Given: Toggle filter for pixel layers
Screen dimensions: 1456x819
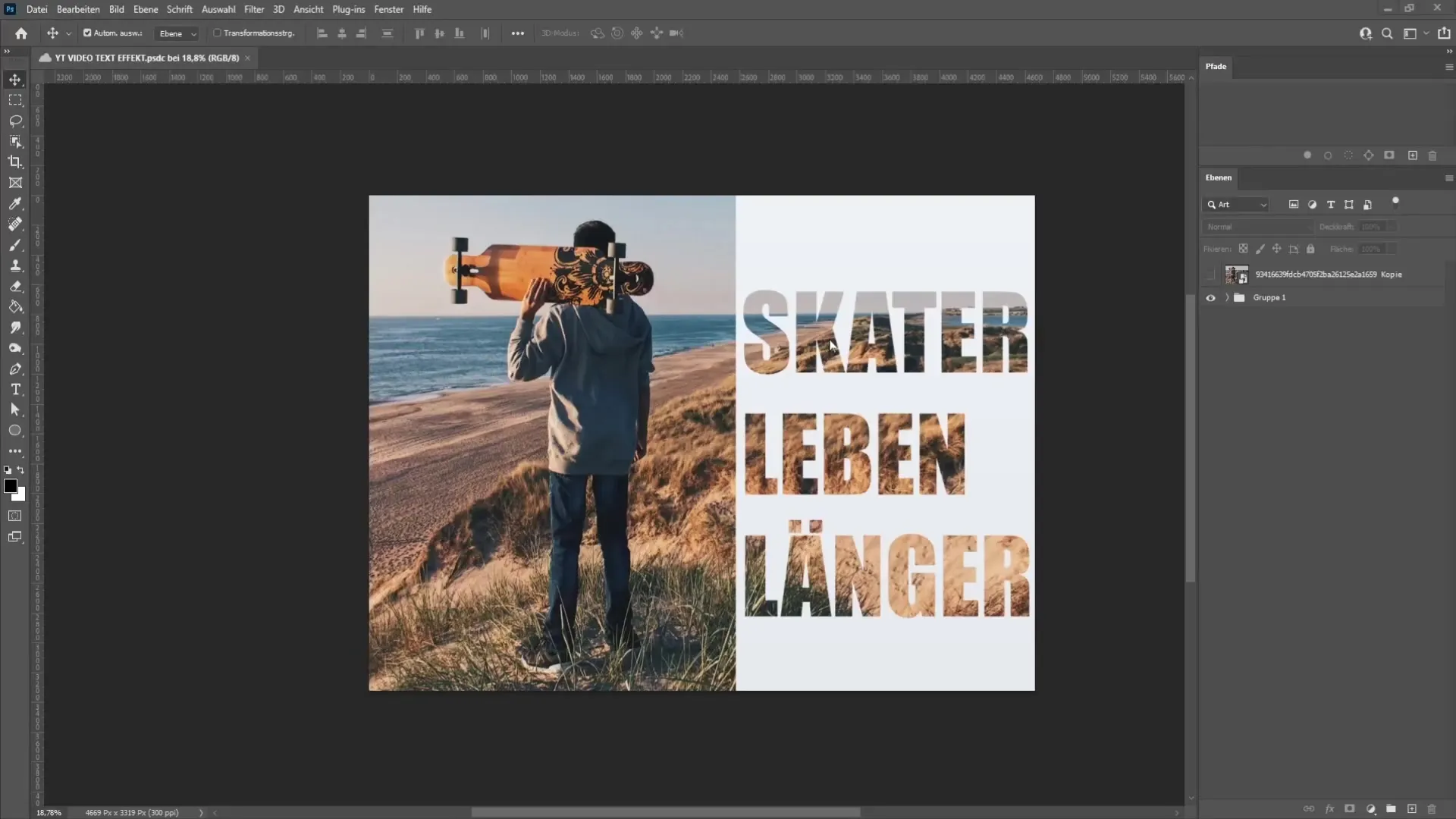Looking at the screenshot, I should click(1294, 205).
